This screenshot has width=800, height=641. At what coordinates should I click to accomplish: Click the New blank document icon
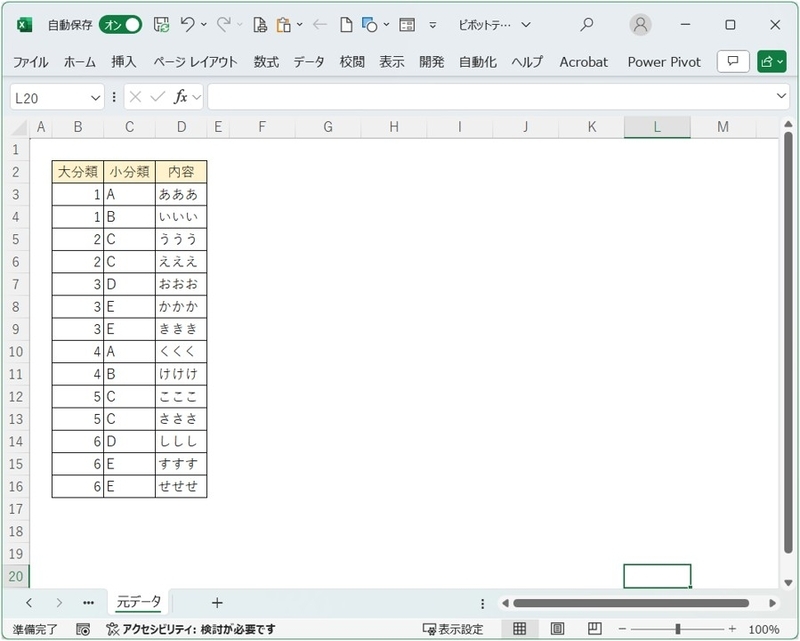point(346,24)
